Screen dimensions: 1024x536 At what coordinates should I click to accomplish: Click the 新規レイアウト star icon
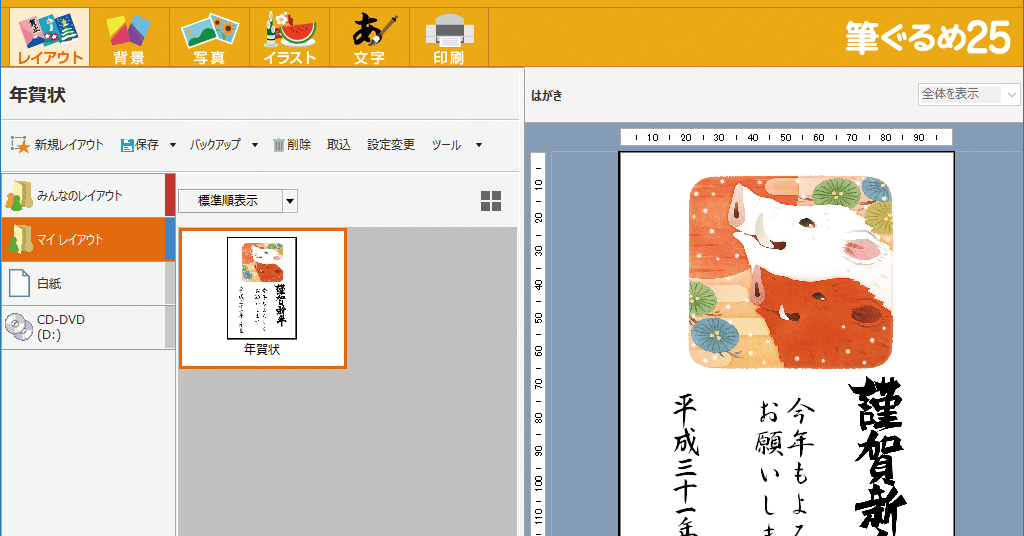(20, 144)
